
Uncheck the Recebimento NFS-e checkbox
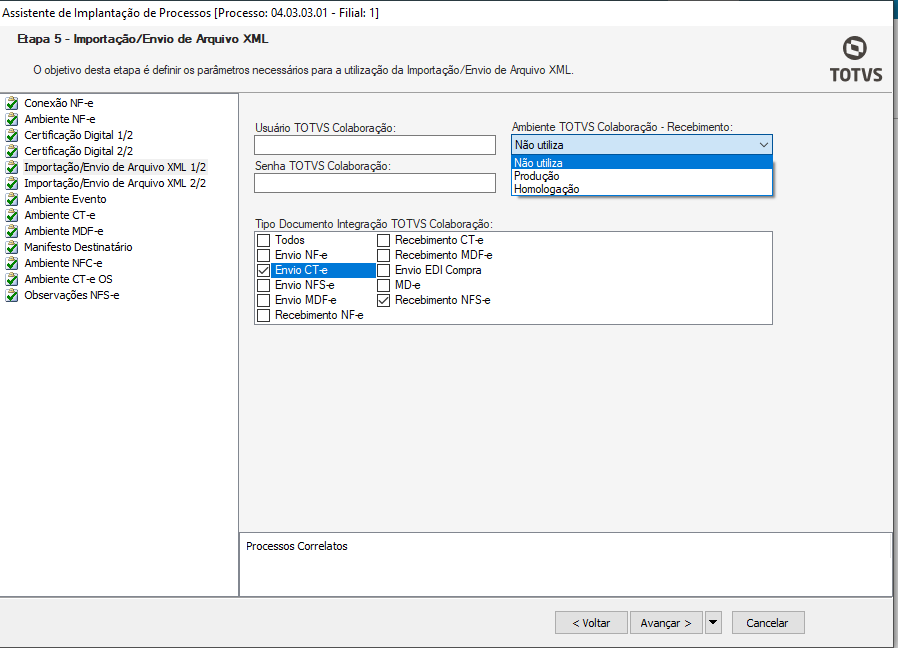[384, 300]
